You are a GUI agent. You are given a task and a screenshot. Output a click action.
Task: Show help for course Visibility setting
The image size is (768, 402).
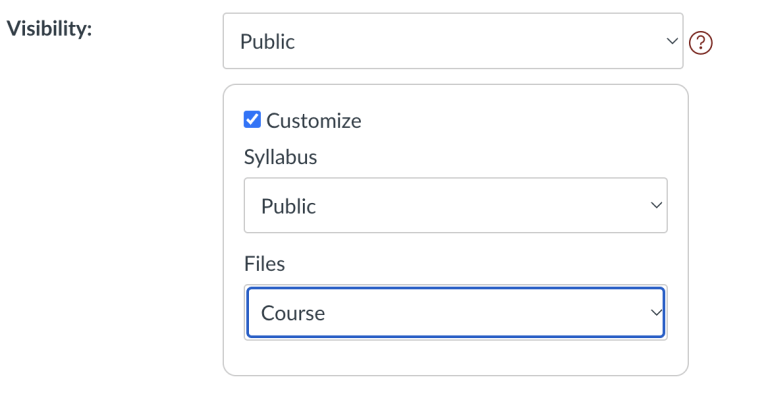tap(703, 42)
